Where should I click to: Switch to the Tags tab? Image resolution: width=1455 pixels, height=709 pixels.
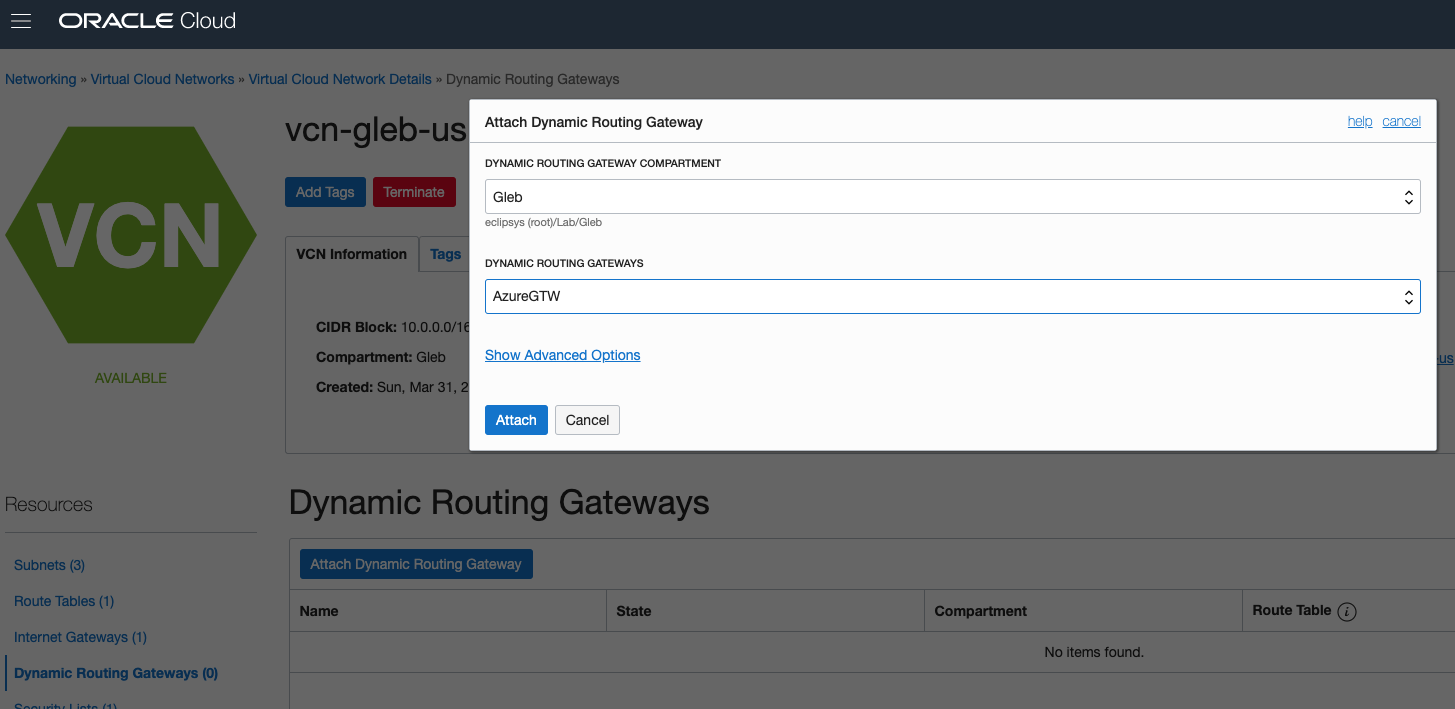[445, 254]
